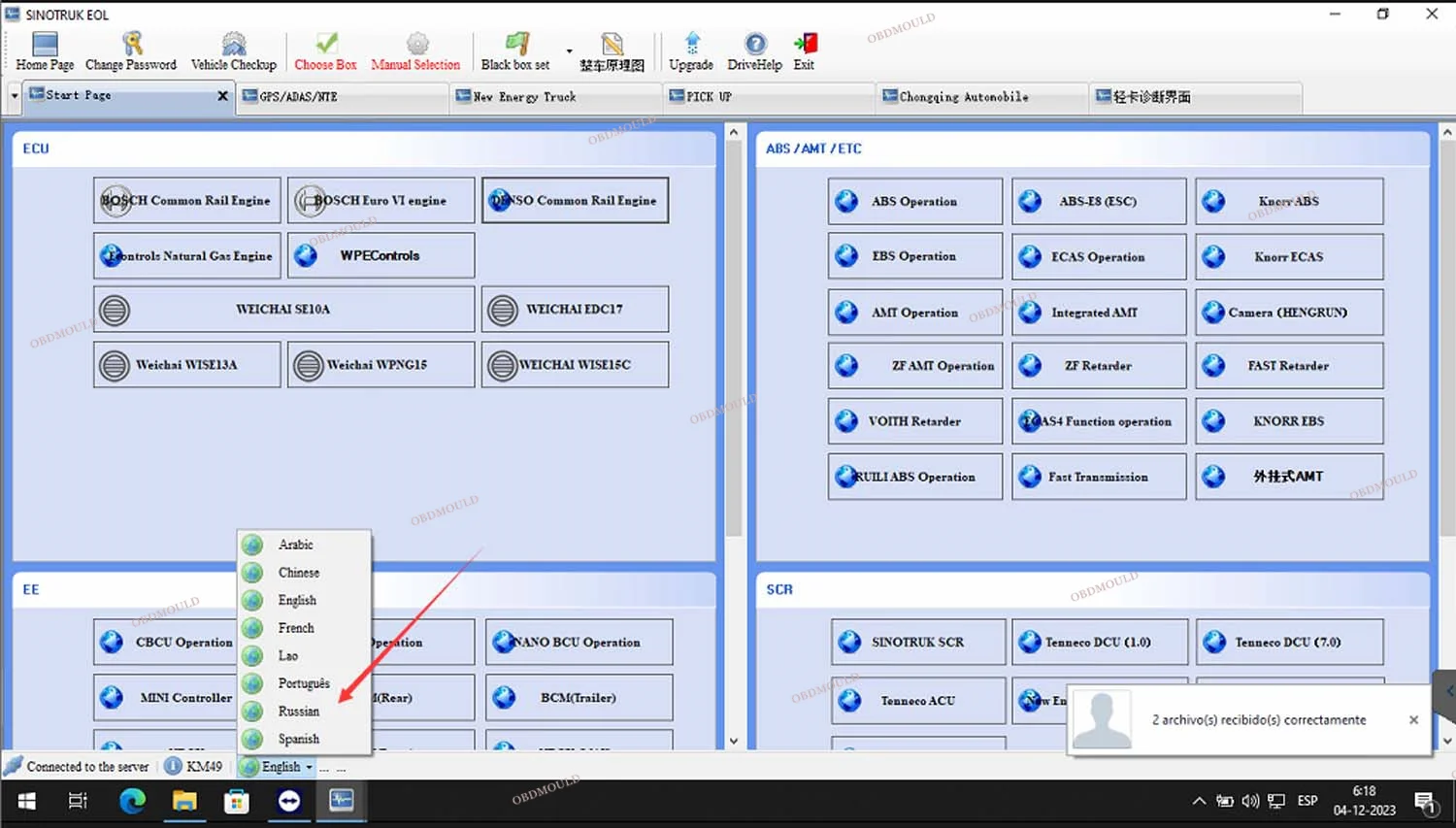The height and width of the screenshot is (828, 1456).
Task: Open the Black box set tool
Action: [515, 45]
